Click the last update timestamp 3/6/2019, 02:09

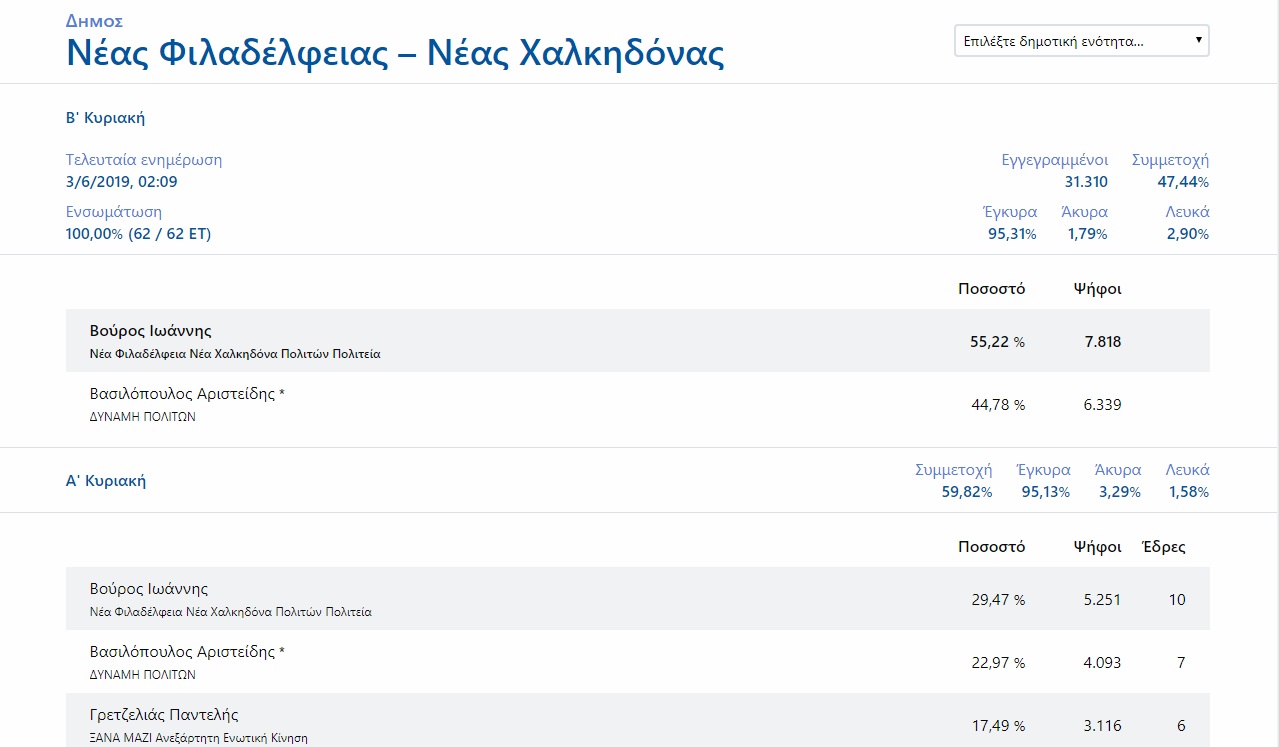121,182
